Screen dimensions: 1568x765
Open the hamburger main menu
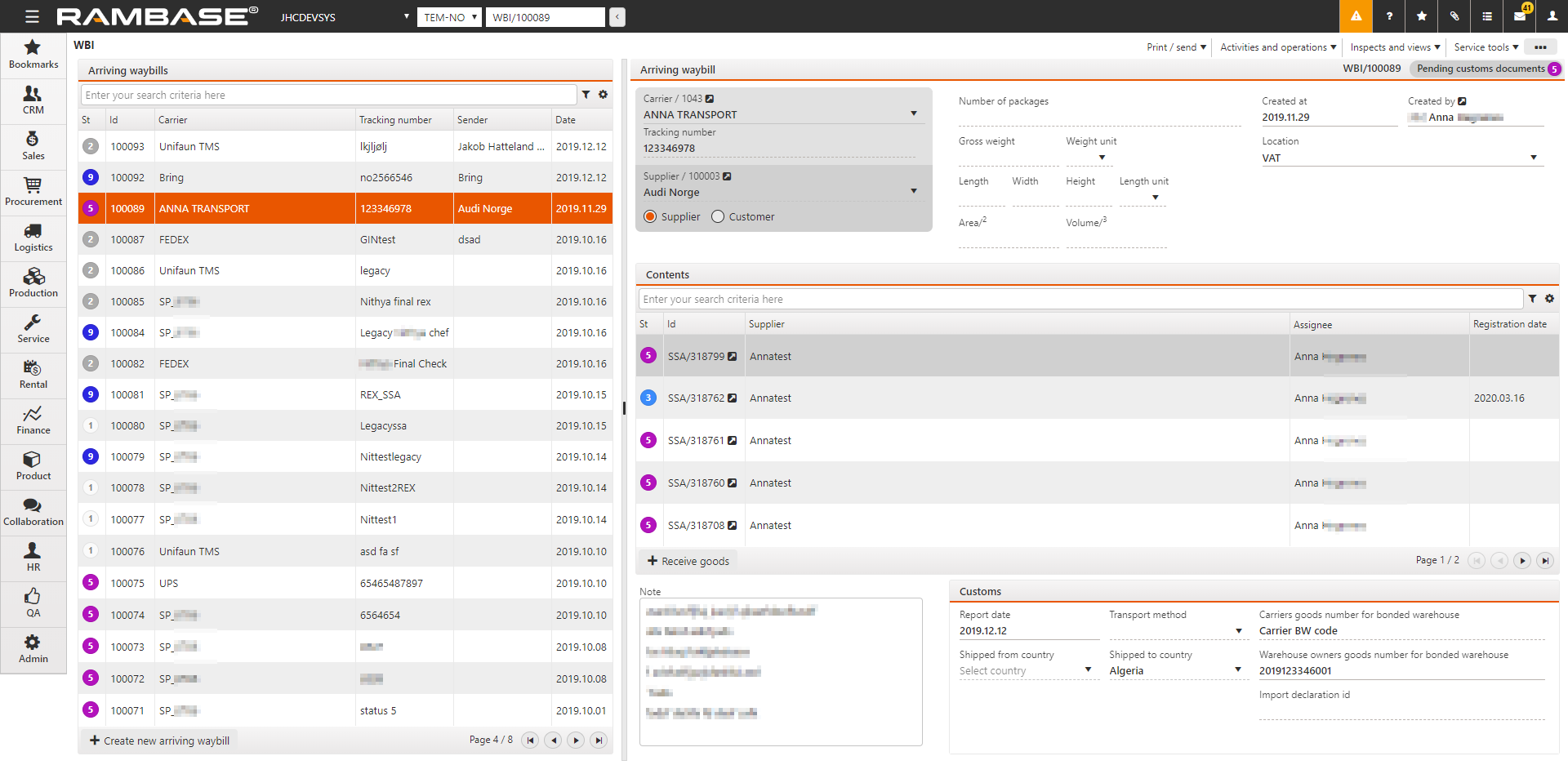tap(32, 16)
